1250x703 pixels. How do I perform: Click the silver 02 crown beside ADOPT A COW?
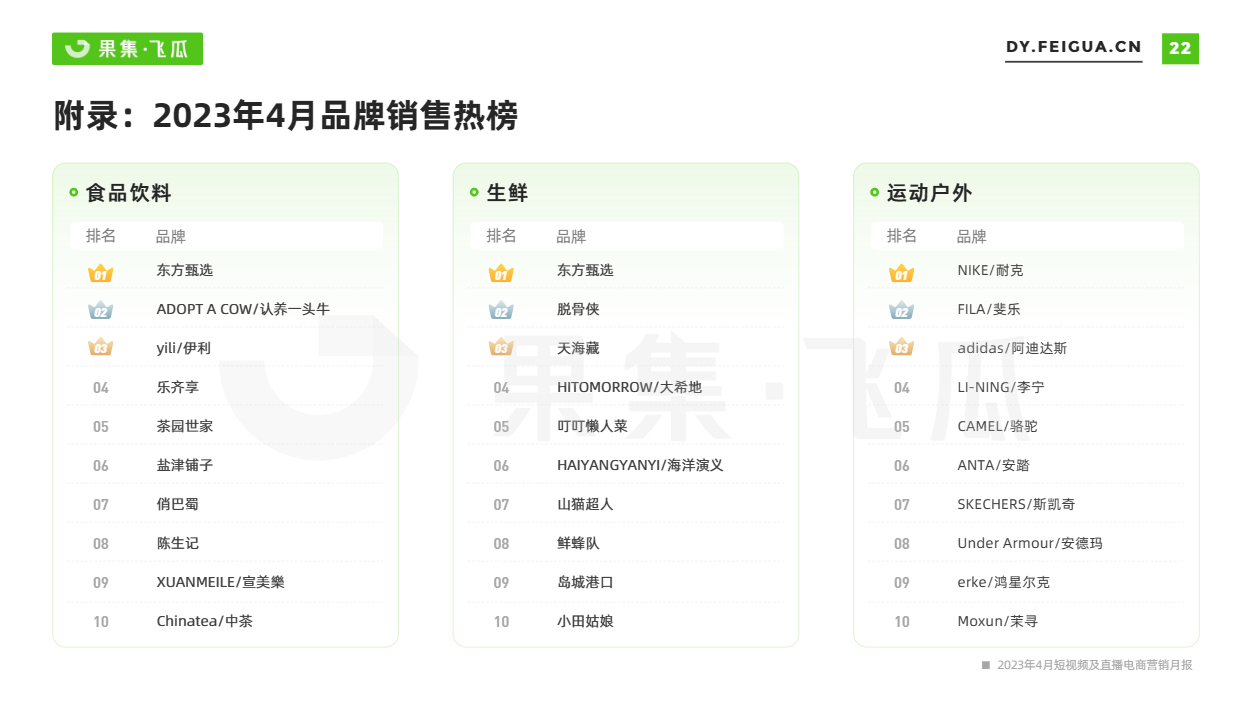point(101,311)
